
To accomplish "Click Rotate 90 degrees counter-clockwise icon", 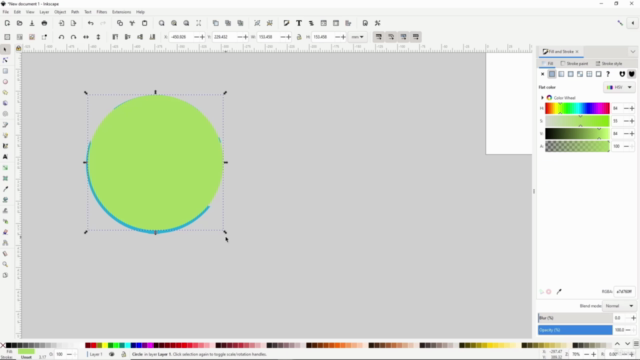I will pos(61,37).
